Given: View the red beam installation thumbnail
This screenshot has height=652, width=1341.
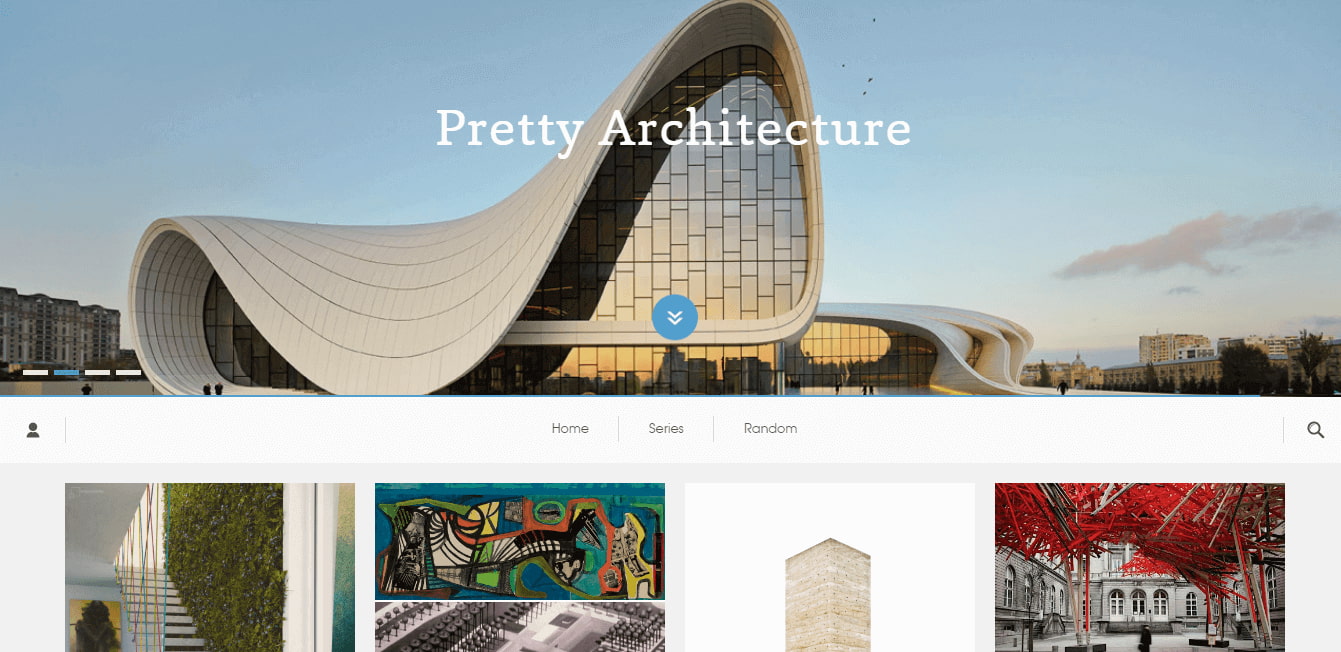Looking at the screenshot, I should [1140, 567].
